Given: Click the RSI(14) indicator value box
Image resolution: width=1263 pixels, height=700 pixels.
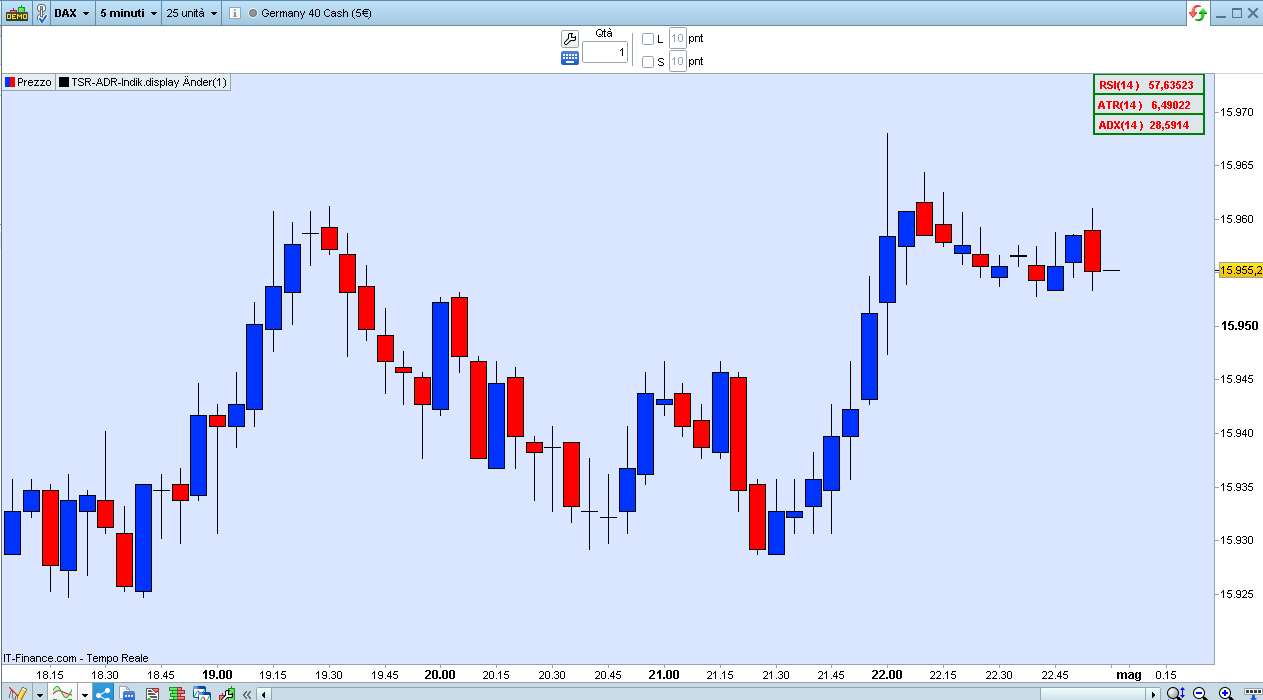Looking at the screenshot, I should coord(1149,85).
